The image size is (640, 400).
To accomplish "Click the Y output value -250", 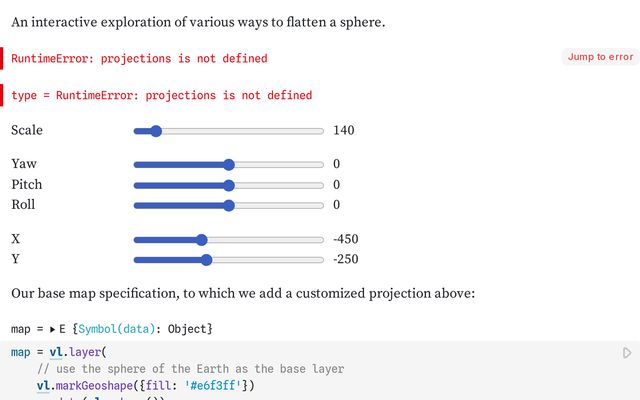I will click(x=346, y=260).
